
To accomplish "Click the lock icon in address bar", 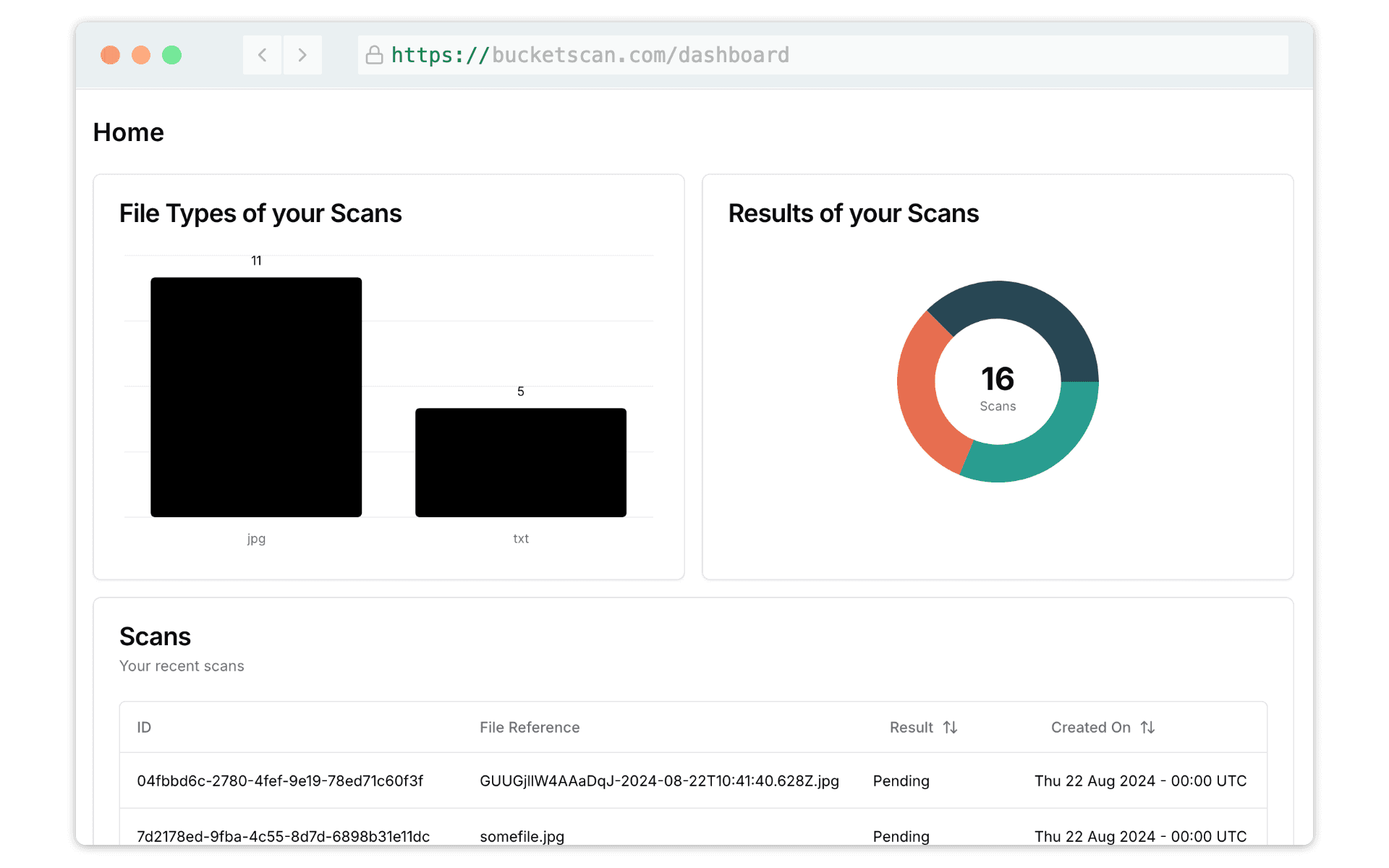I will 374,55.
